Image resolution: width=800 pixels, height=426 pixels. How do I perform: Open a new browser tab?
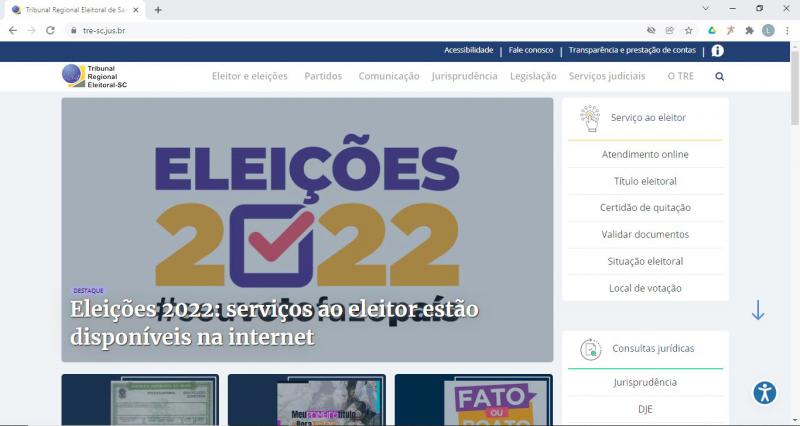[x=158, y=10]
